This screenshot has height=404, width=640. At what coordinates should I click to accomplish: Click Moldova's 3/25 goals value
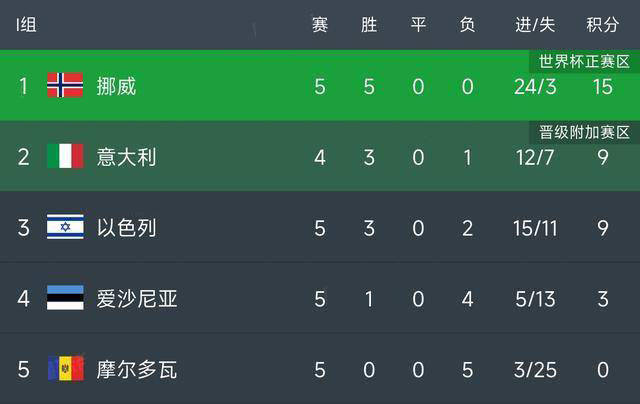pyautogui.click(x=535, y=370)
